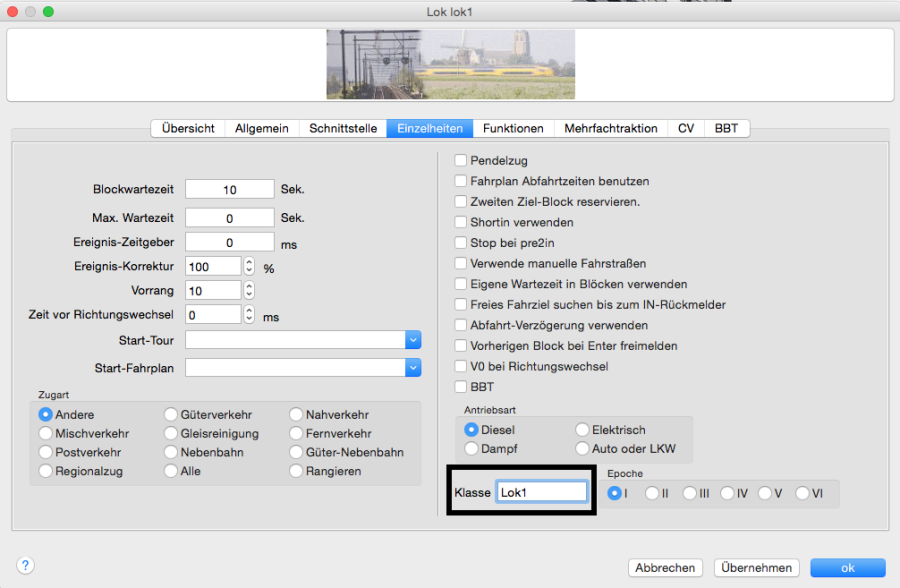Click the help question mark icon

pyautogui.click(x=24, y=566)
